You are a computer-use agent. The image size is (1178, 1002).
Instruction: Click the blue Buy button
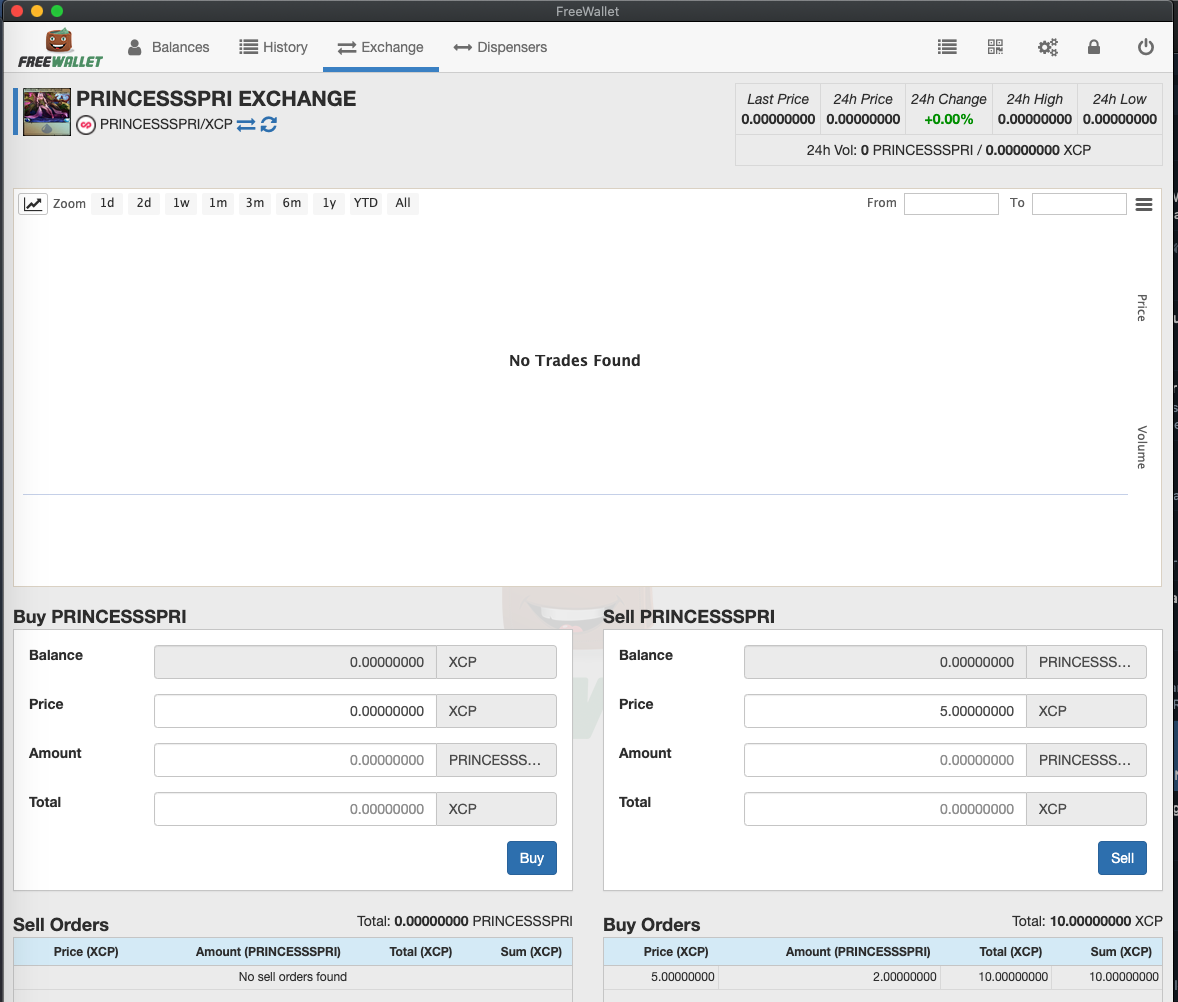[x=531, y=858]
